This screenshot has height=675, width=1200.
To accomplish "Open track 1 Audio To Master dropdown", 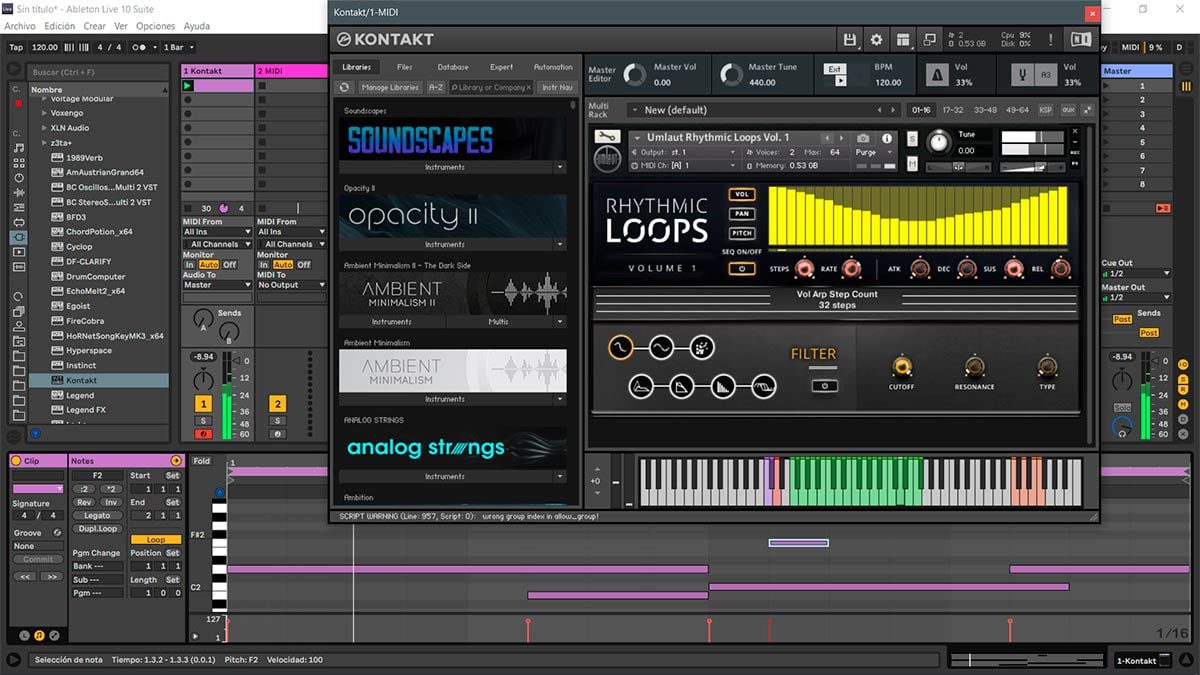I will [216, 285].
